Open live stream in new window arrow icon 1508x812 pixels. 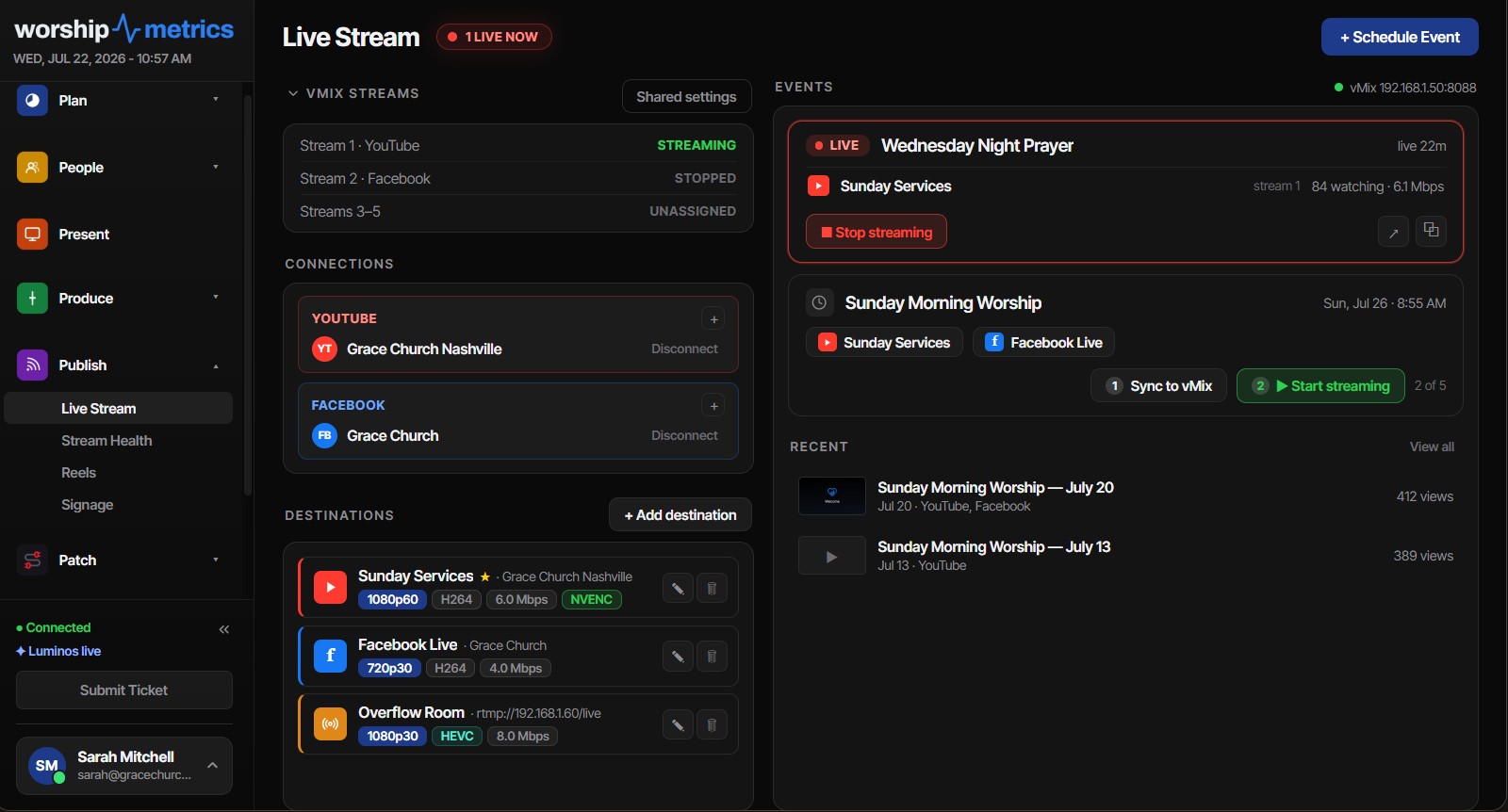click(x=1393, y=232)
